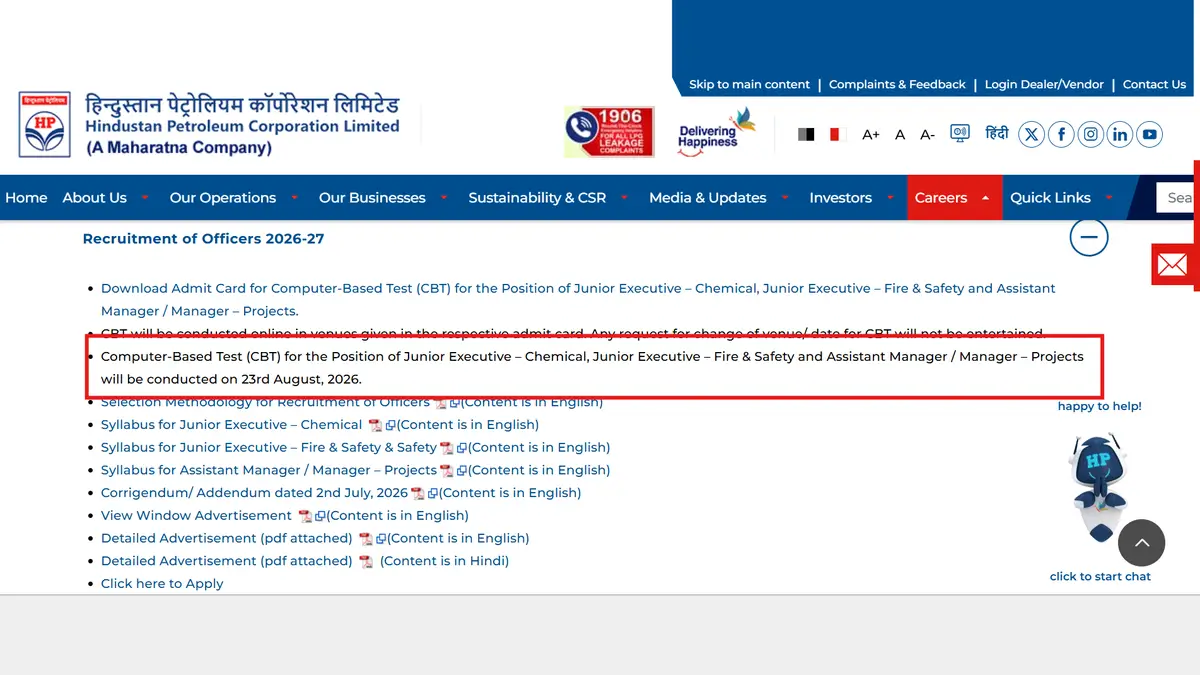
Task: Toggle the Careers menu arrow
Action: pos(985,198)
